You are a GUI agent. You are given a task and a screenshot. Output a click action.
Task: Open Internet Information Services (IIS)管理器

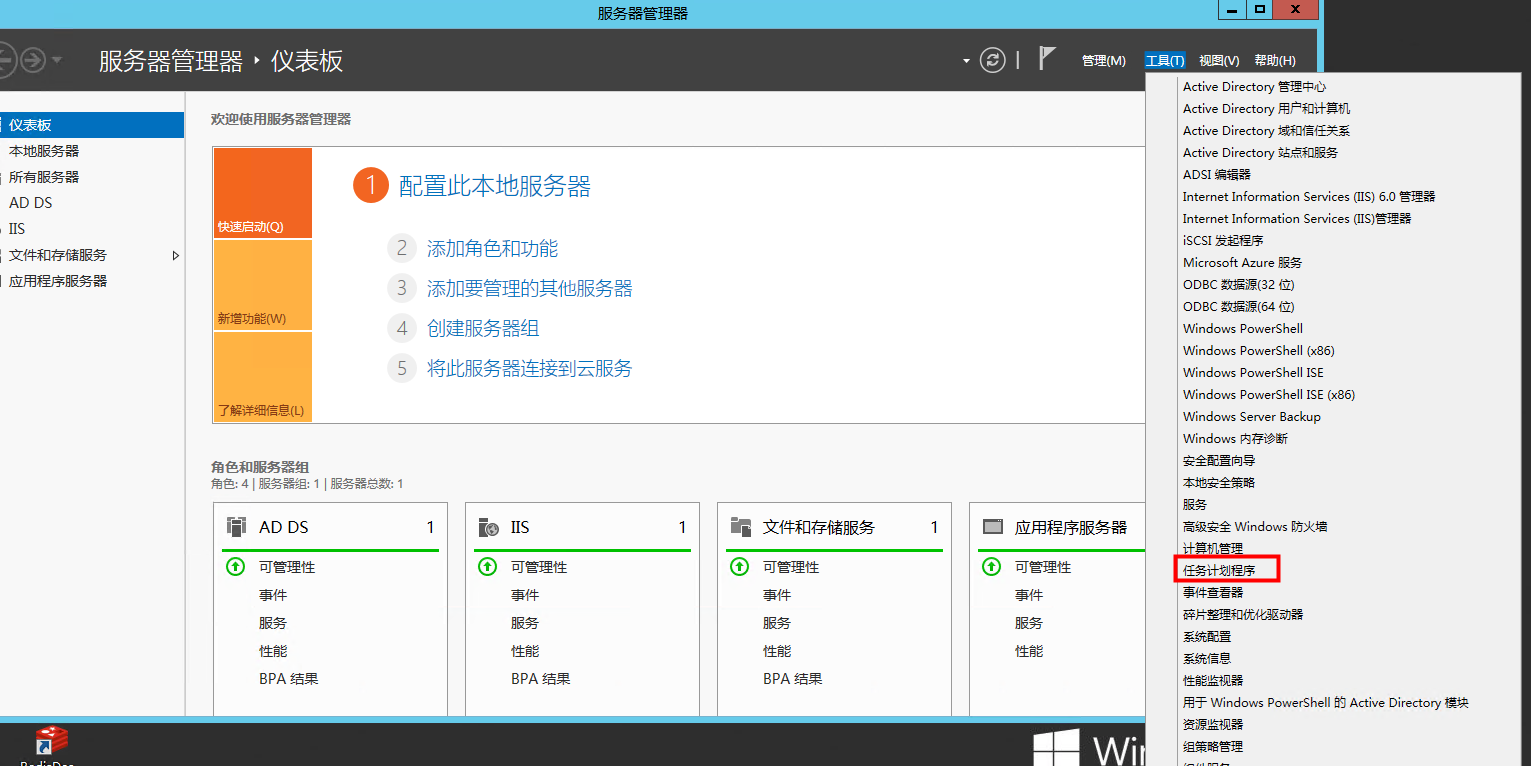[x=1297, y=219]
